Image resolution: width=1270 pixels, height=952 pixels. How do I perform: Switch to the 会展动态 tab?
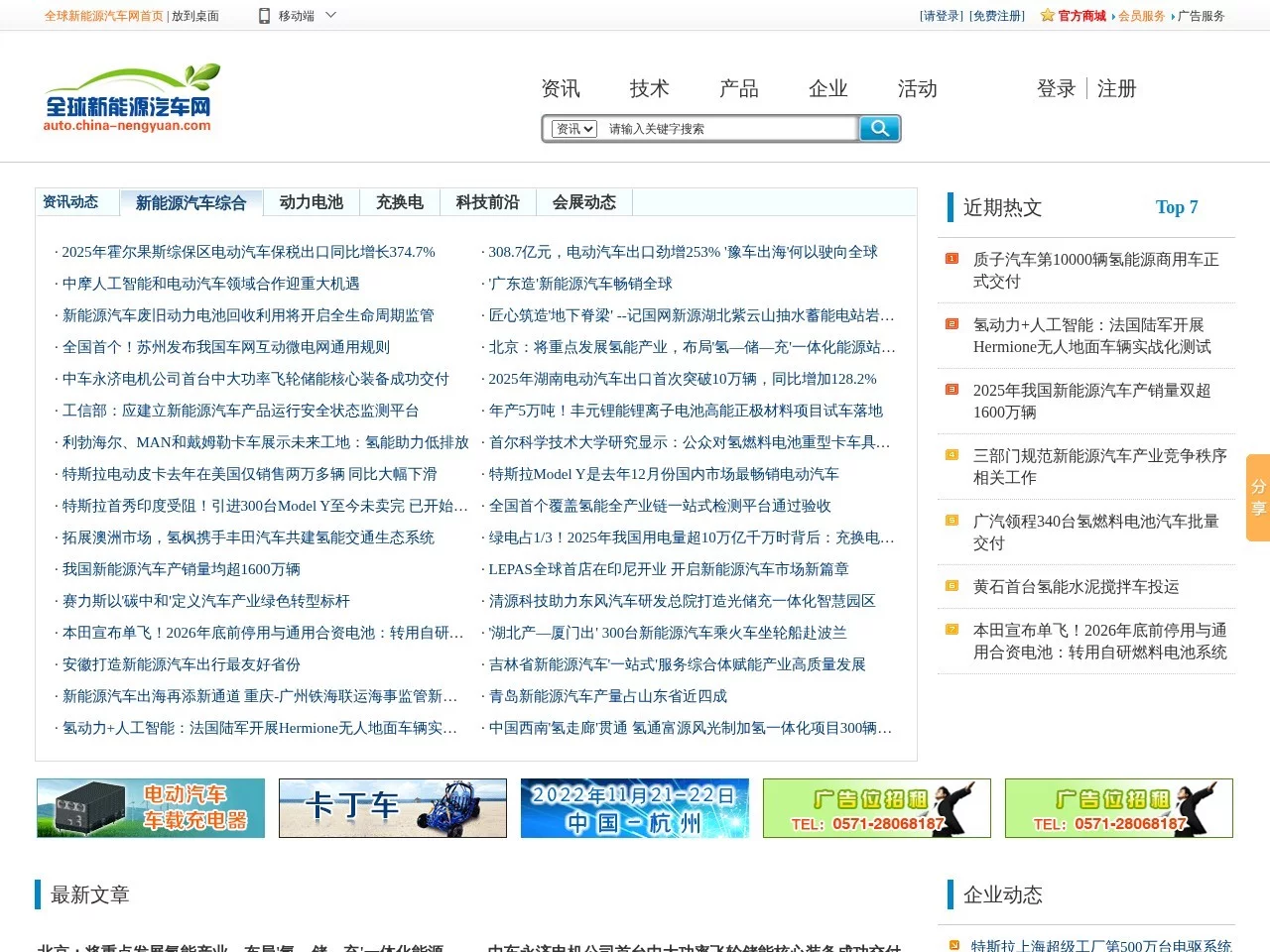[583, 202]
